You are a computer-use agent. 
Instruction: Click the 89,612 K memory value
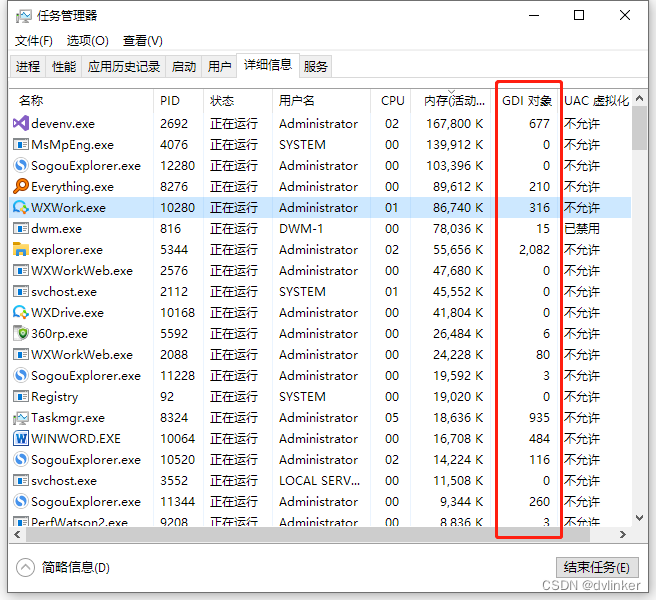point(458,187)
